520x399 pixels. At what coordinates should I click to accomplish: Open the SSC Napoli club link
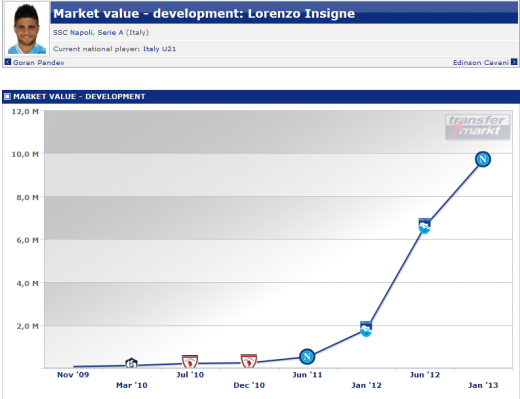pos(73,33)
